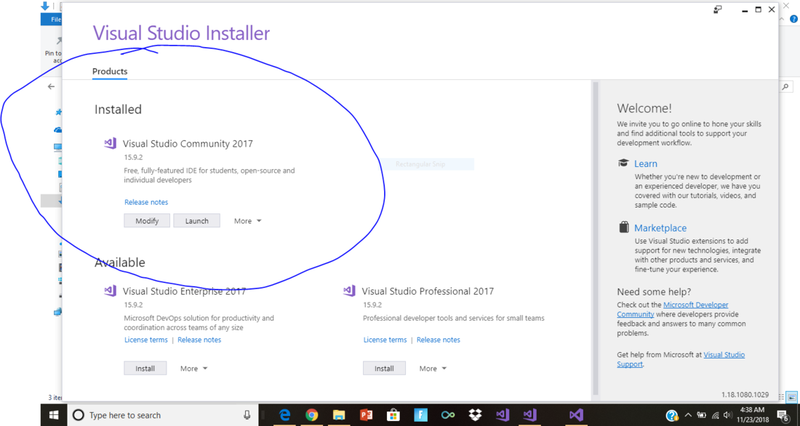This screenshot has width=800, height=426.
Task: Open the Wi-Fi network tray icon
Action: click(x=715, y=415)
